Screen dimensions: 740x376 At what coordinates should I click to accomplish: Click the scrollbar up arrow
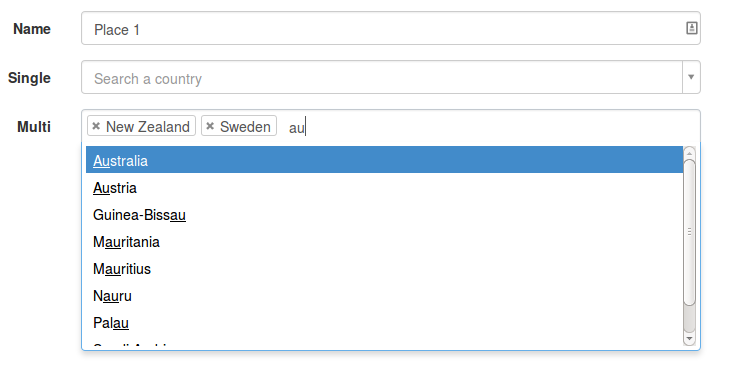(x=690, y=153)
